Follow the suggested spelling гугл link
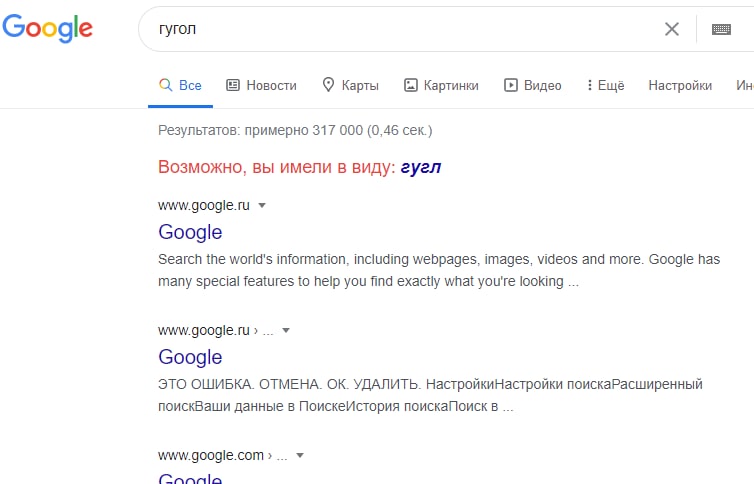 421,167
